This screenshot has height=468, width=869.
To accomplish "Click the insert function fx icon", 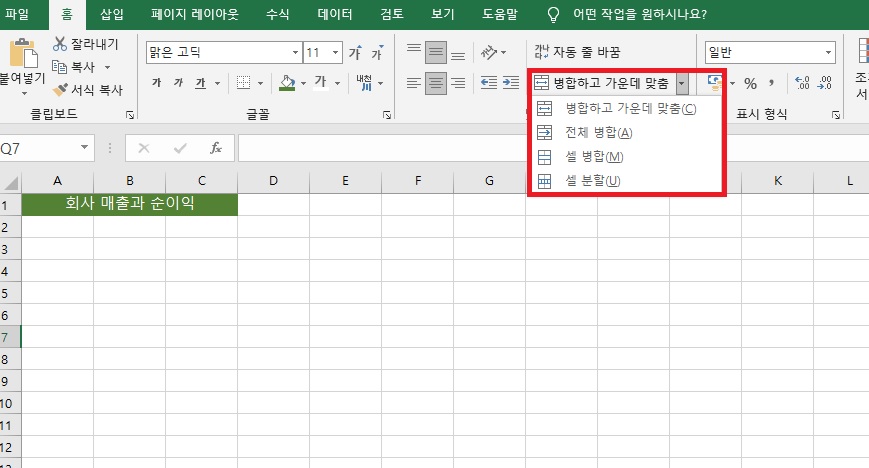I will 216,148.
